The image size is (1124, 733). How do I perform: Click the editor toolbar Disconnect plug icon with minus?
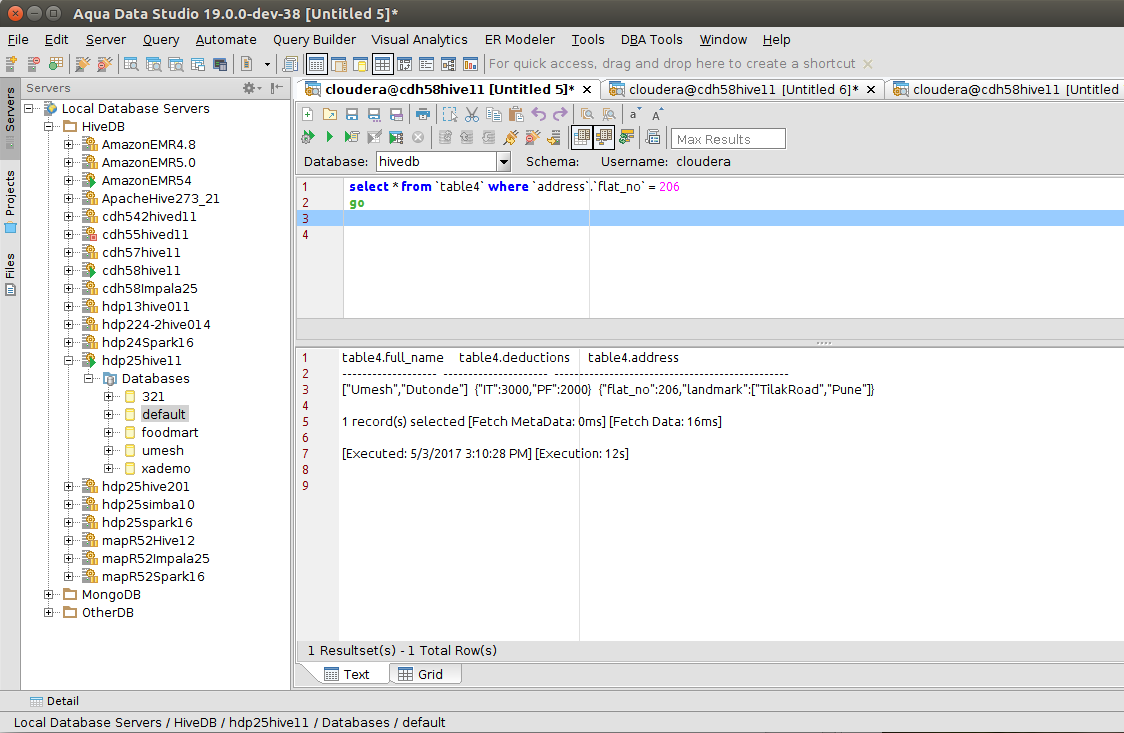tap(533, 137)
